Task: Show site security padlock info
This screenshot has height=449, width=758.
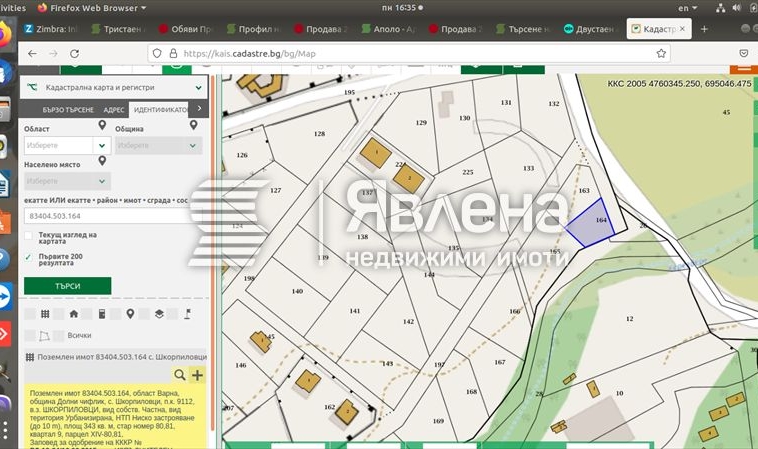Action: (173, 54)
